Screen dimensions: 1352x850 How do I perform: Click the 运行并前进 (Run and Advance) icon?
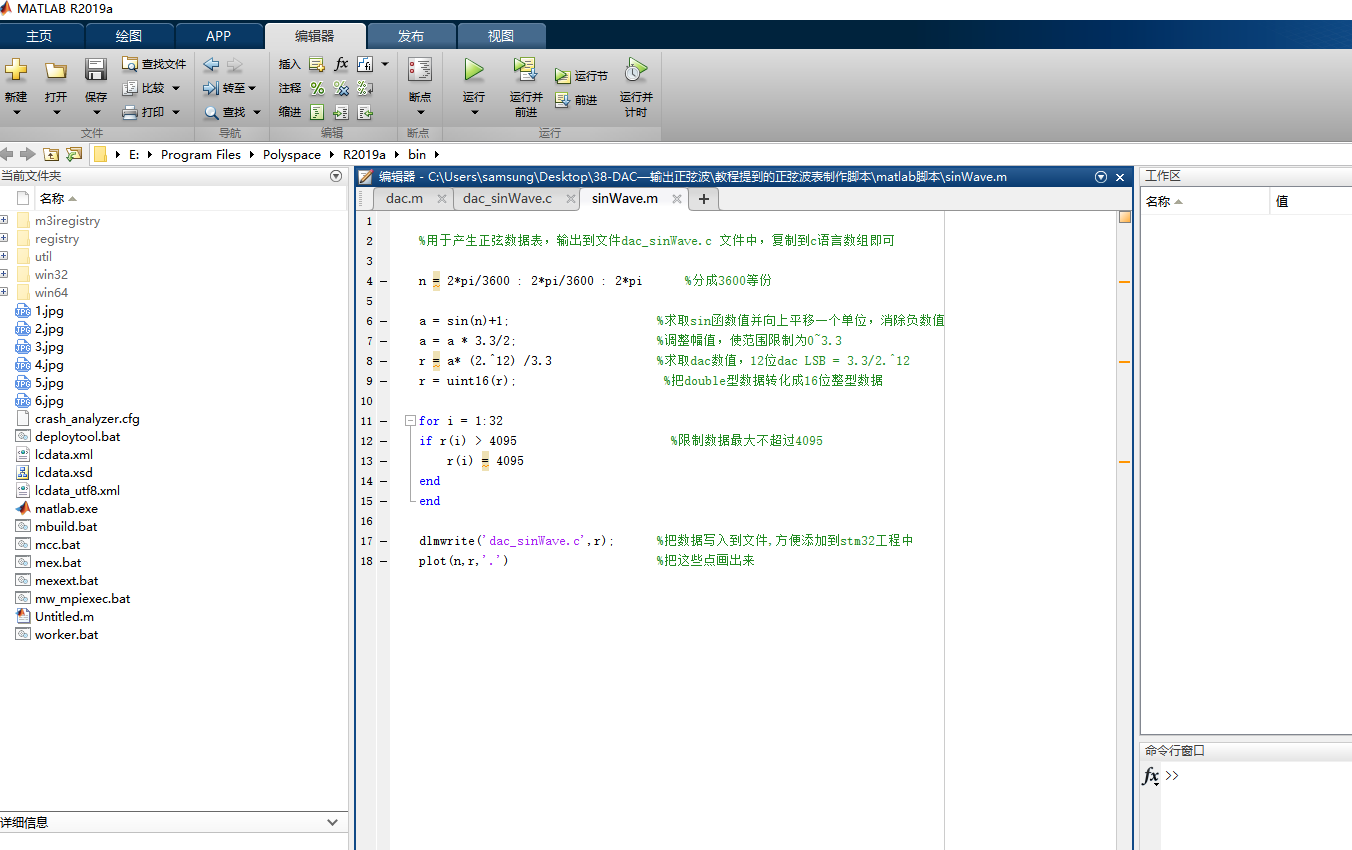coord(526,69)
